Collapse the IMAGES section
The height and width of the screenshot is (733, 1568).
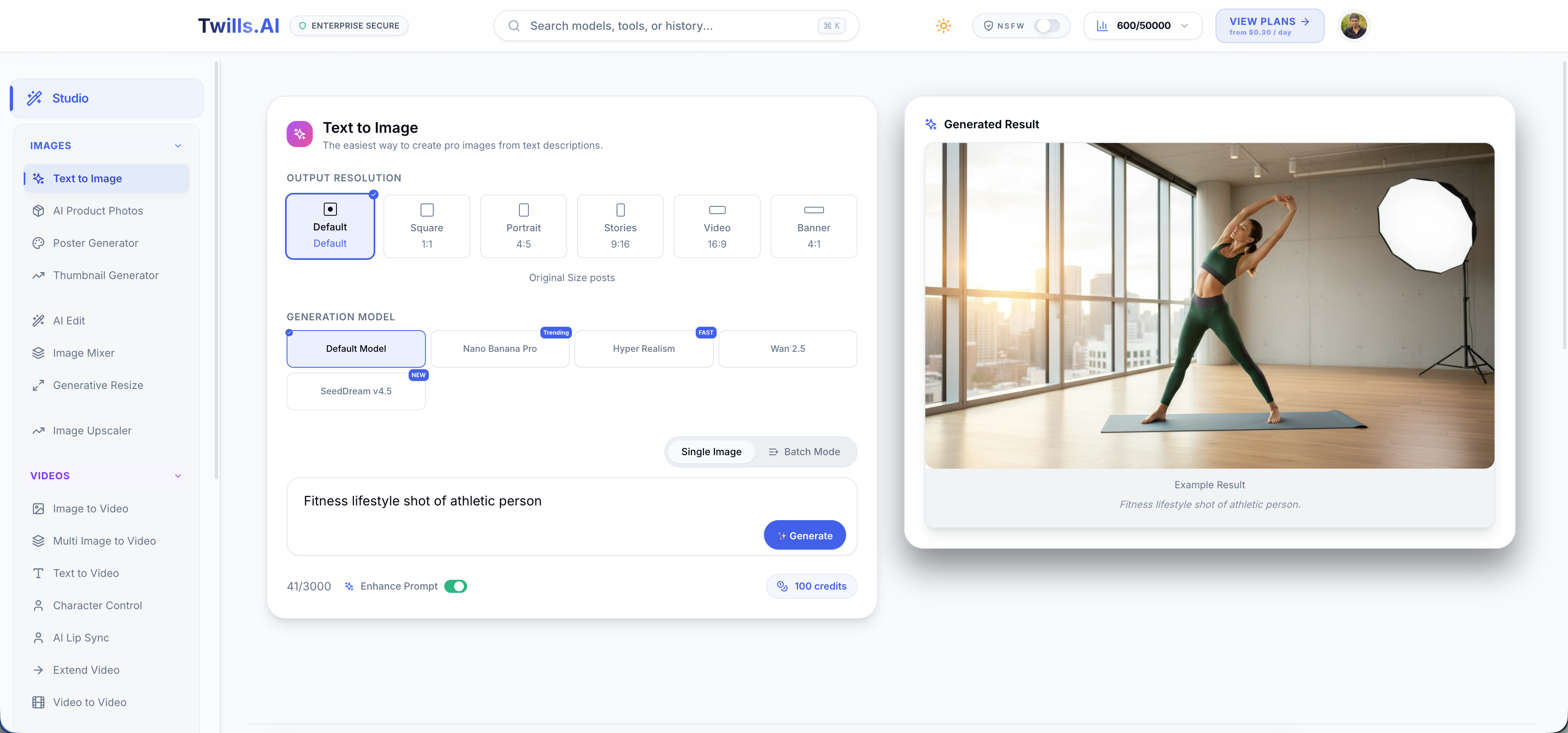[177, 145]
